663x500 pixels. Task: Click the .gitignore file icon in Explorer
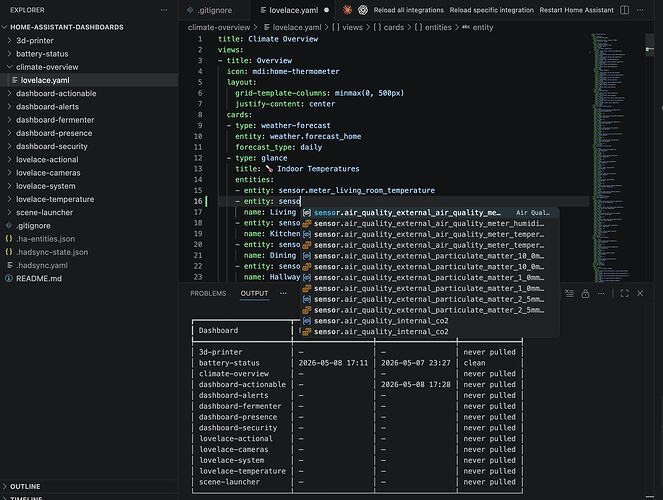click(x=9, y=226)
